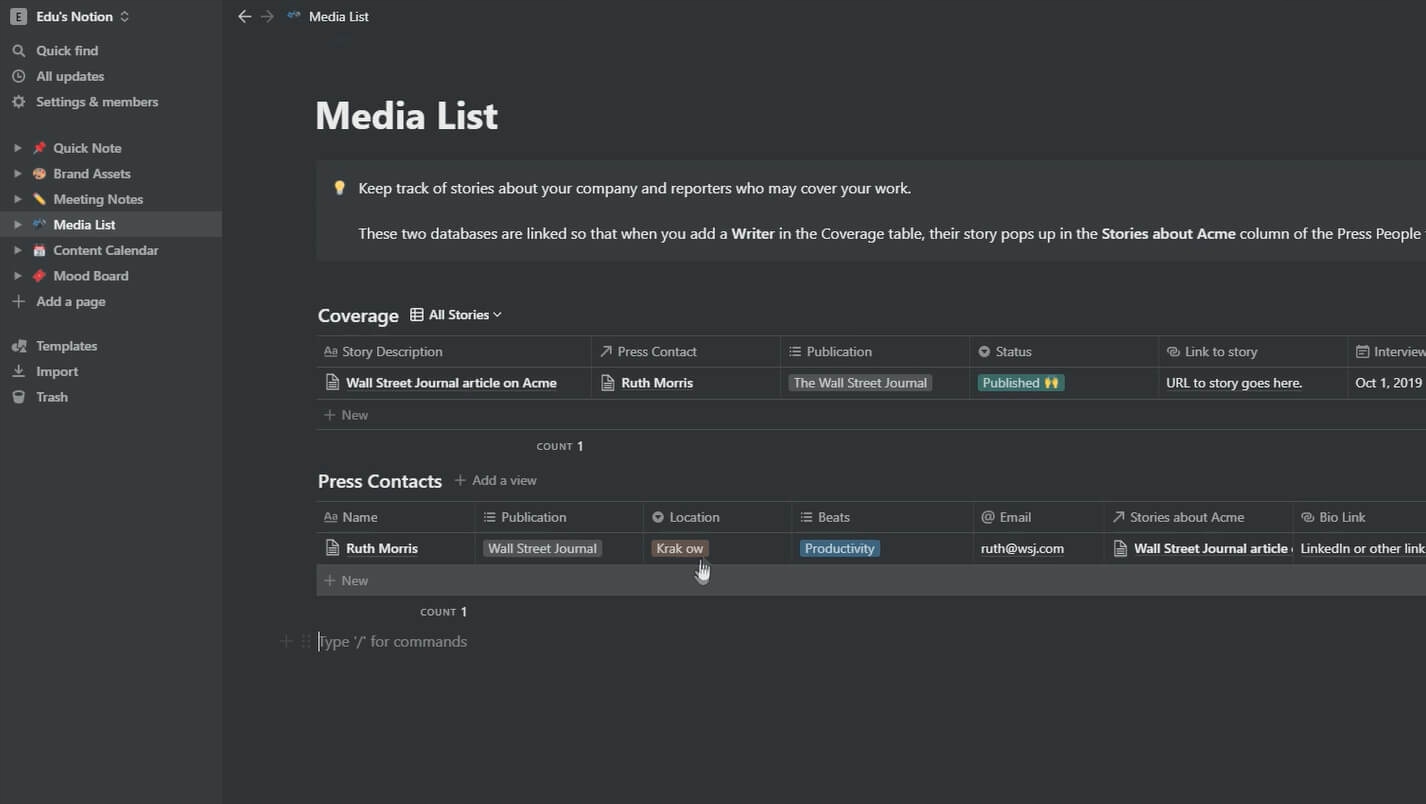Expand the Brand Assets page toggle
Screen dimensions: 1426x804
coord(17,174)
